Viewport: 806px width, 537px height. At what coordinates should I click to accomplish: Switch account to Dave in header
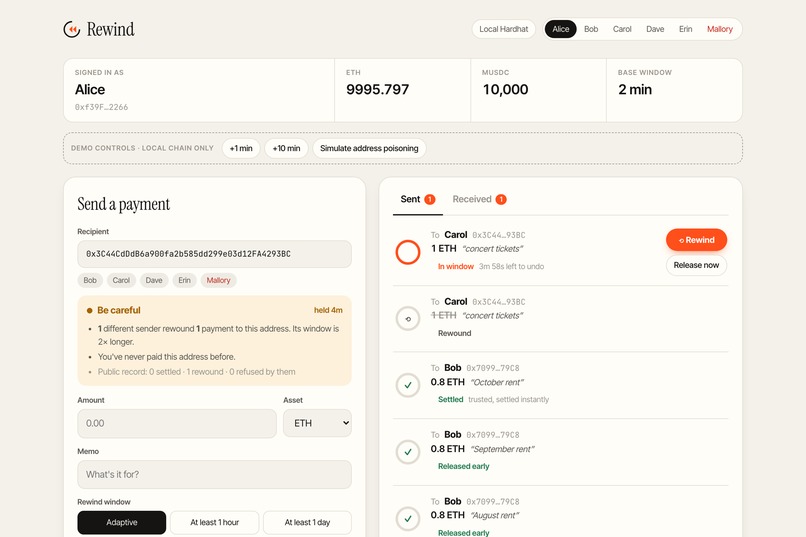(x=655, y=29)
